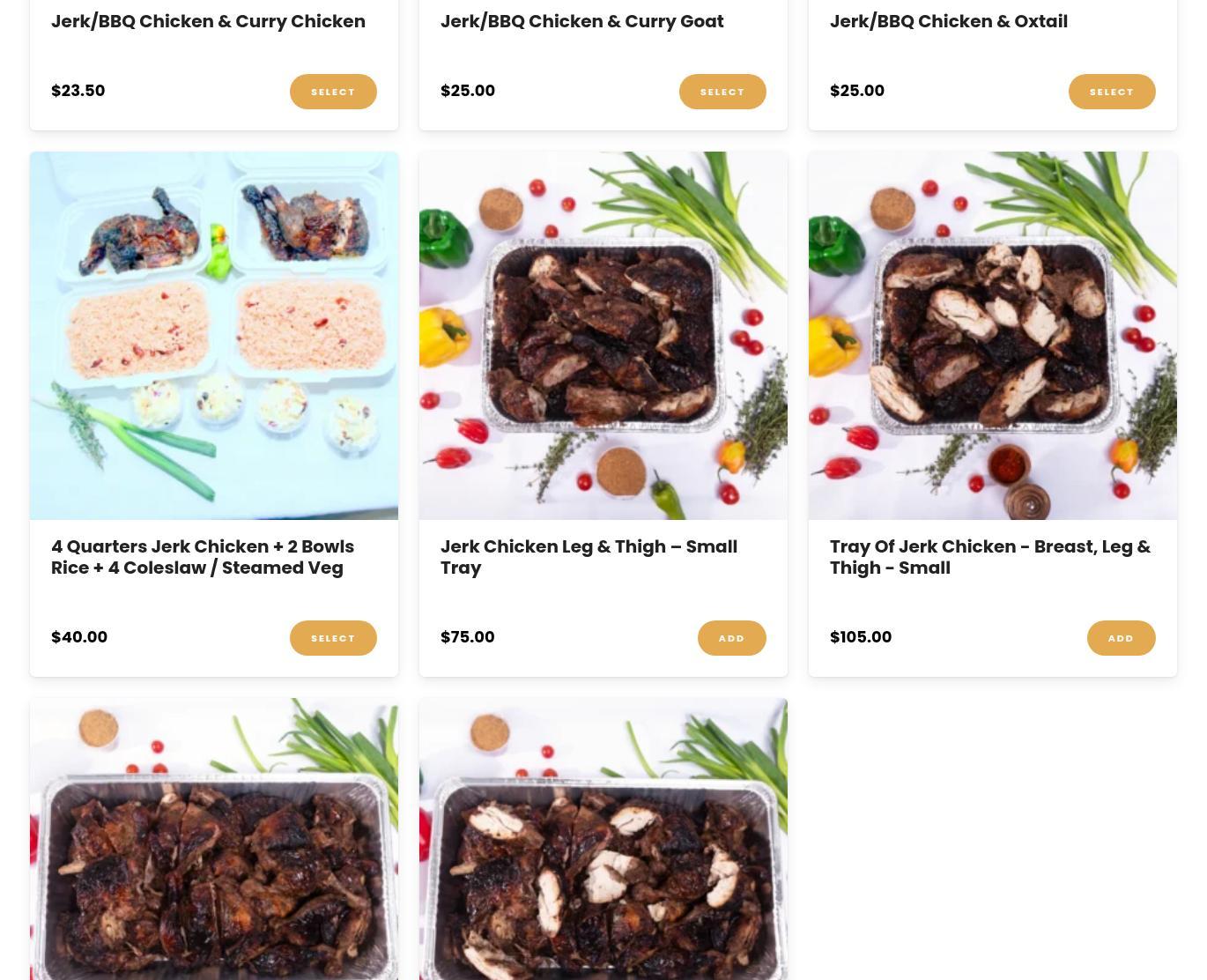This screenshot has width=1207, height=980.
Task: View the Breast, Leg & Thigh small tray photo
Action: click(993, 336)
